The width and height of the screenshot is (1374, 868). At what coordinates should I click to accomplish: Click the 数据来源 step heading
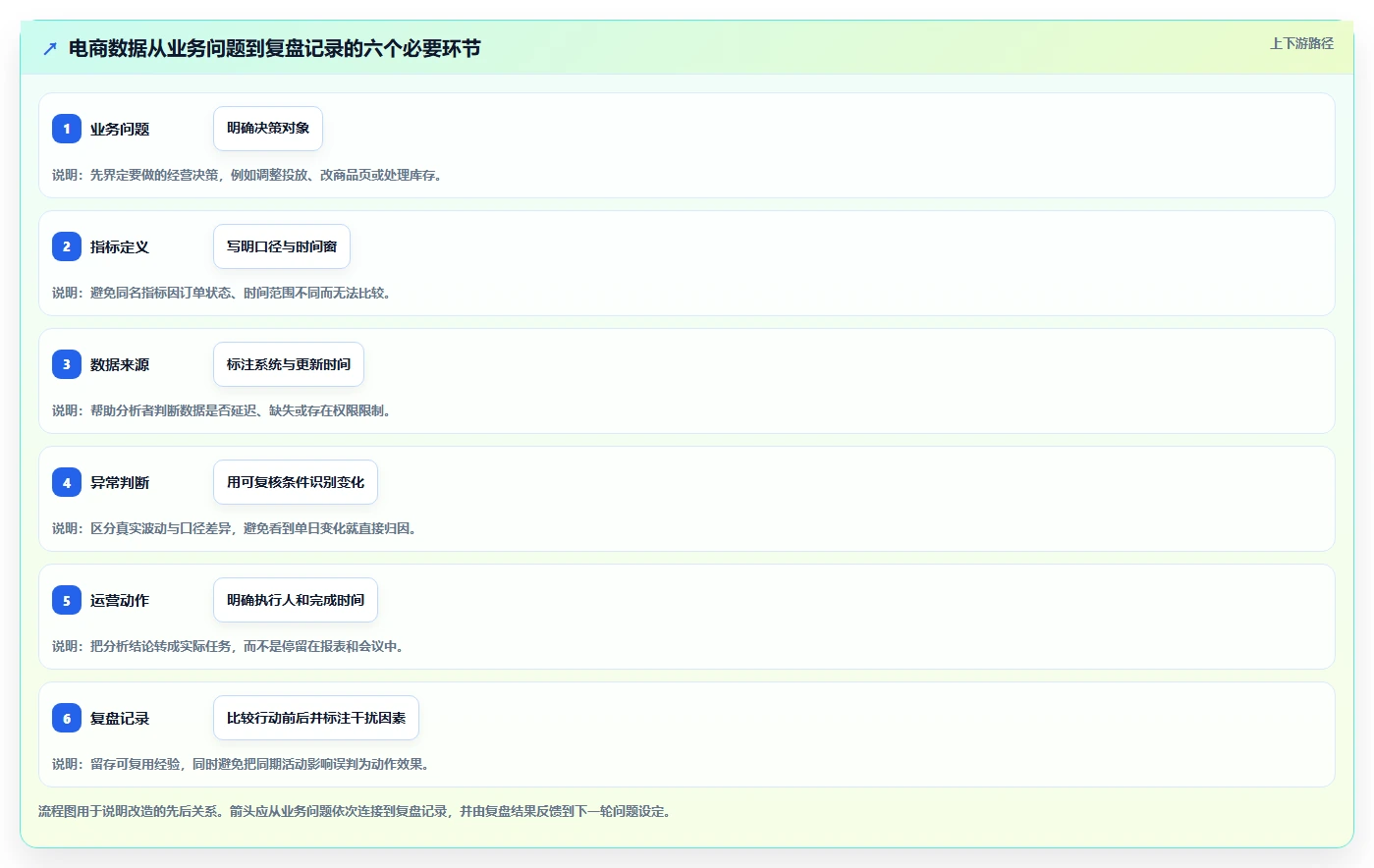120,364
